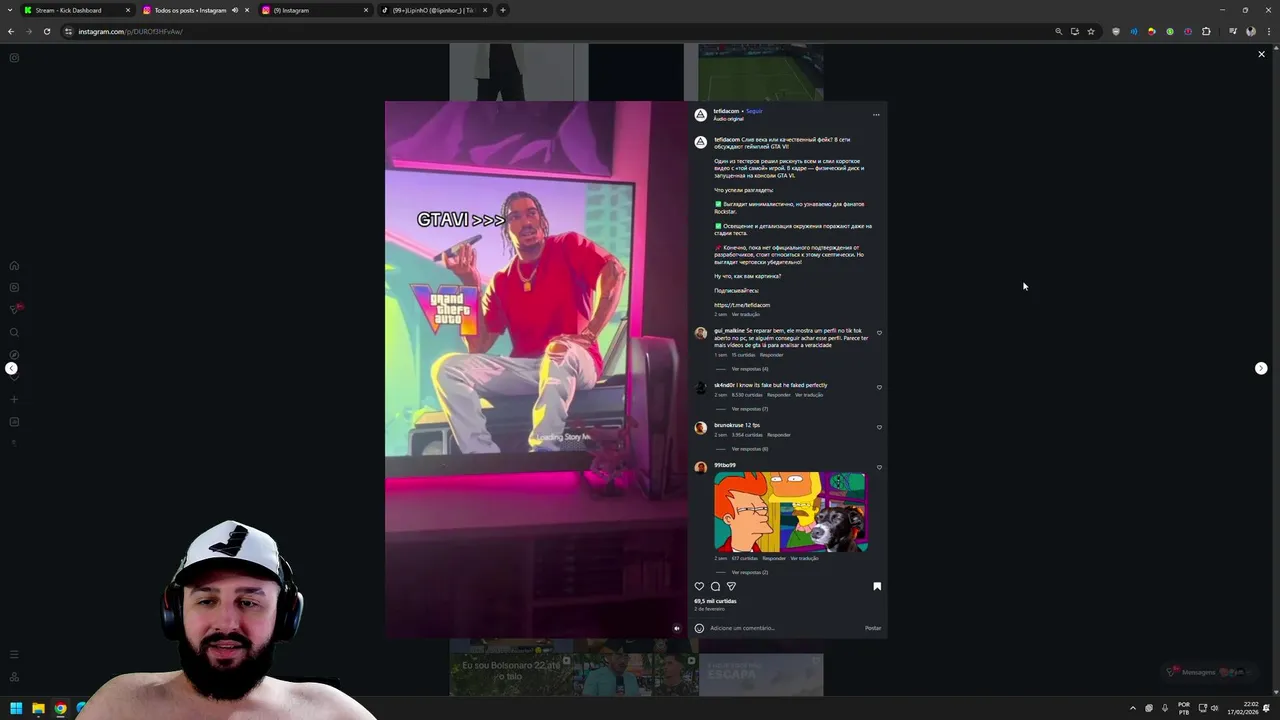Open emoji picker in comment box
This screenshot has height=720, width=1280.
point(699,628)
